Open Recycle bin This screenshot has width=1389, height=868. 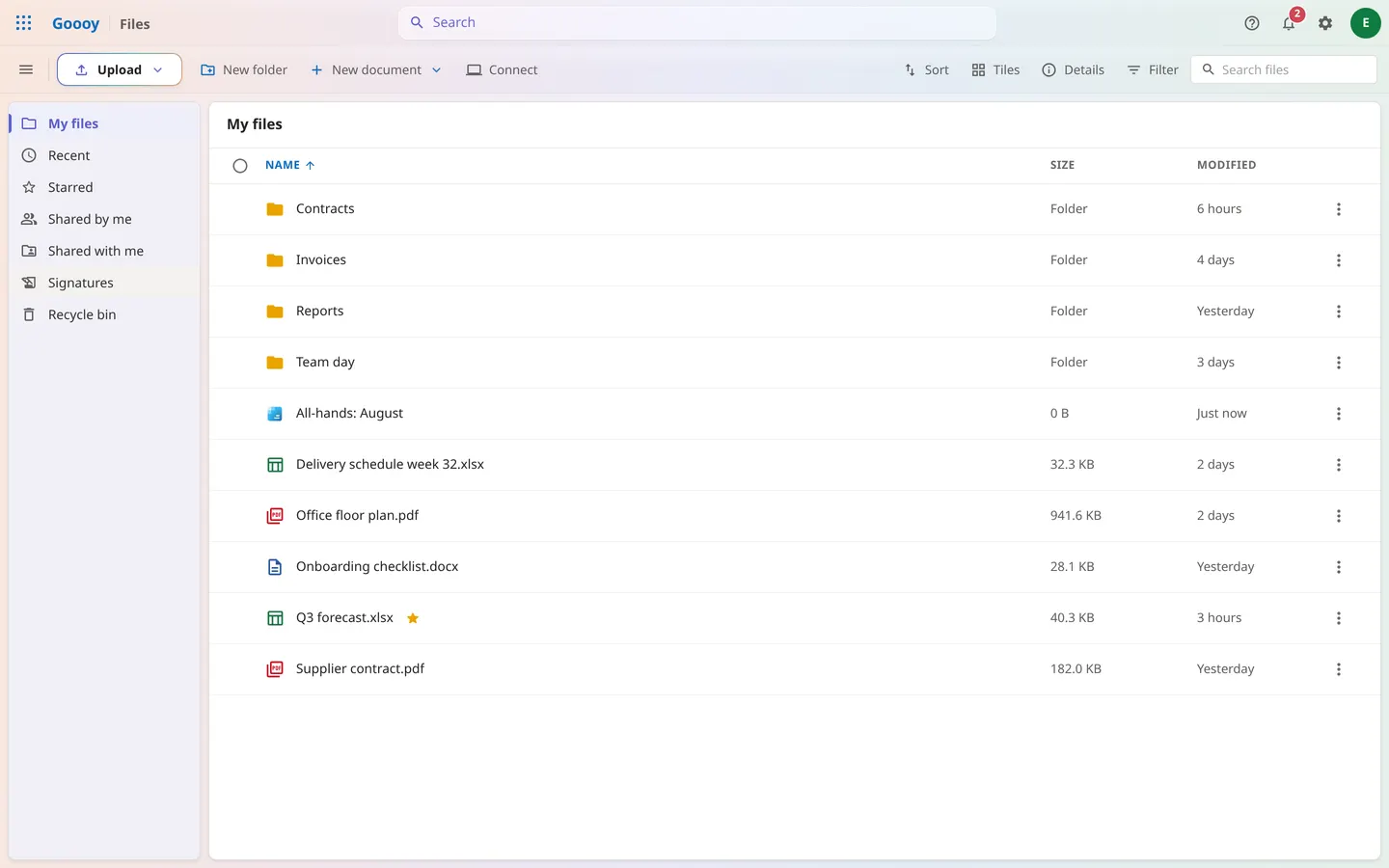pos(104,314)
